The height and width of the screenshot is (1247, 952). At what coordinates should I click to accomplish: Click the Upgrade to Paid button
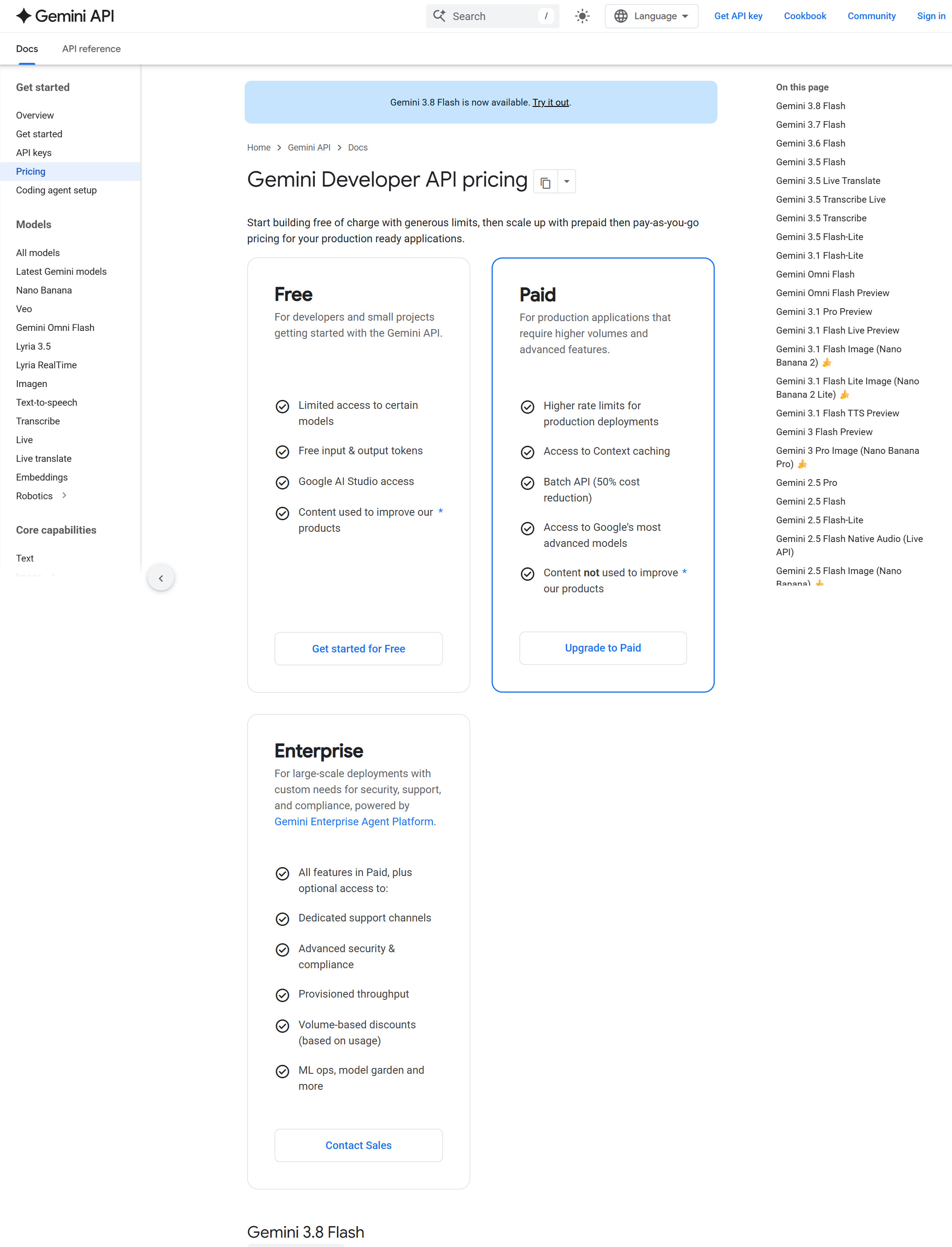pos(603,648)
